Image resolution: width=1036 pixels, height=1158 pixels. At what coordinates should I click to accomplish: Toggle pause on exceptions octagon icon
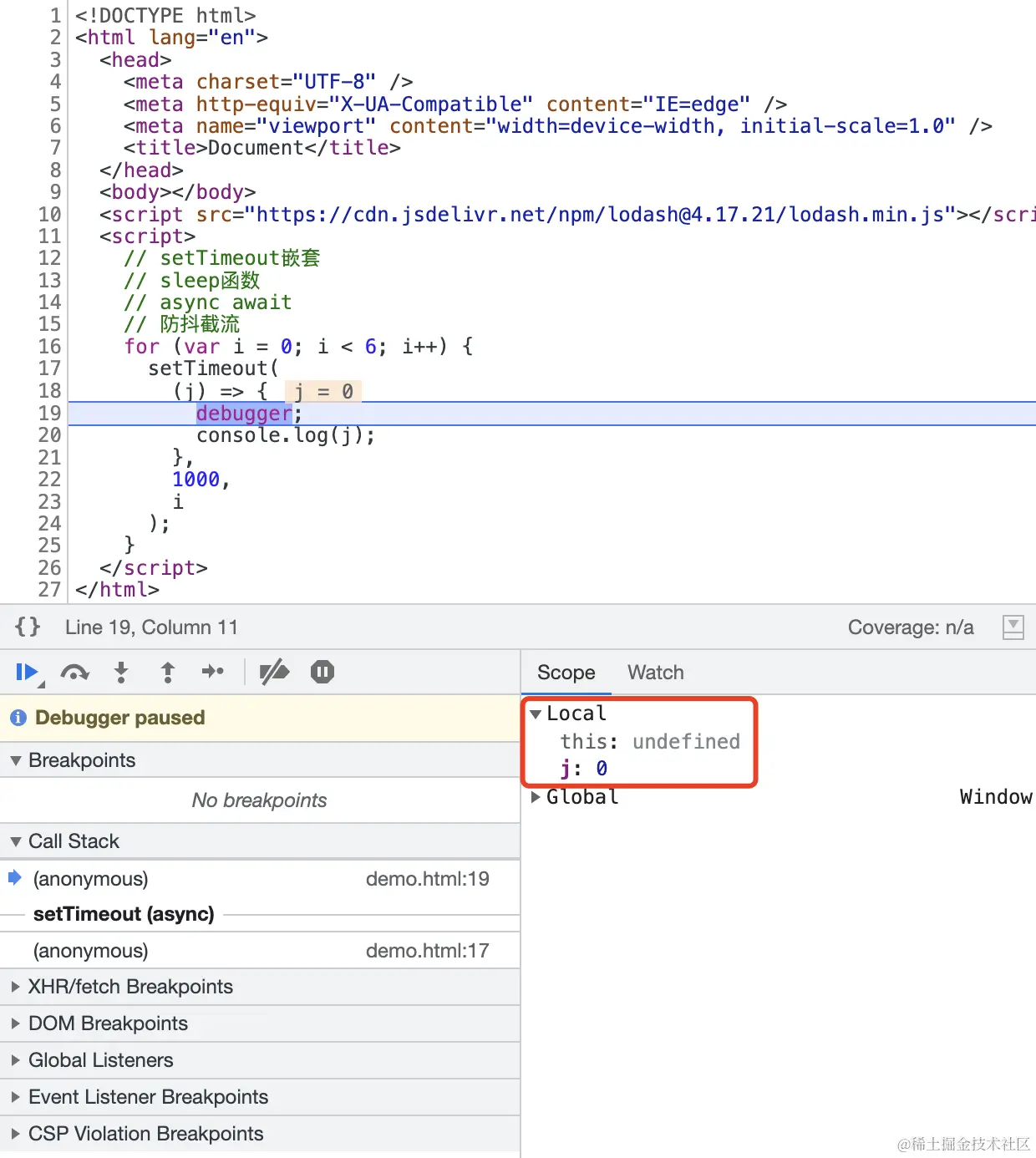[322, 672]
